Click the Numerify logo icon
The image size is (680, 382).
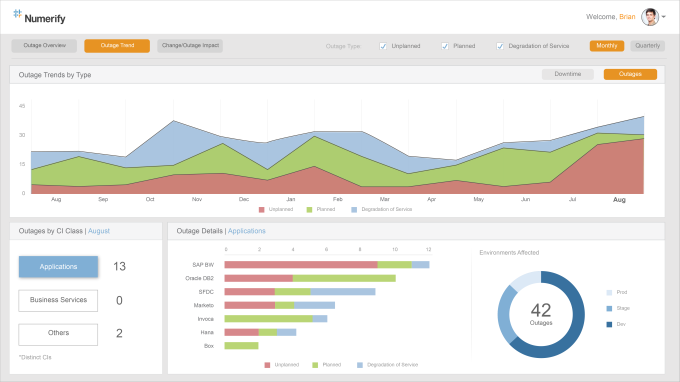17,13
